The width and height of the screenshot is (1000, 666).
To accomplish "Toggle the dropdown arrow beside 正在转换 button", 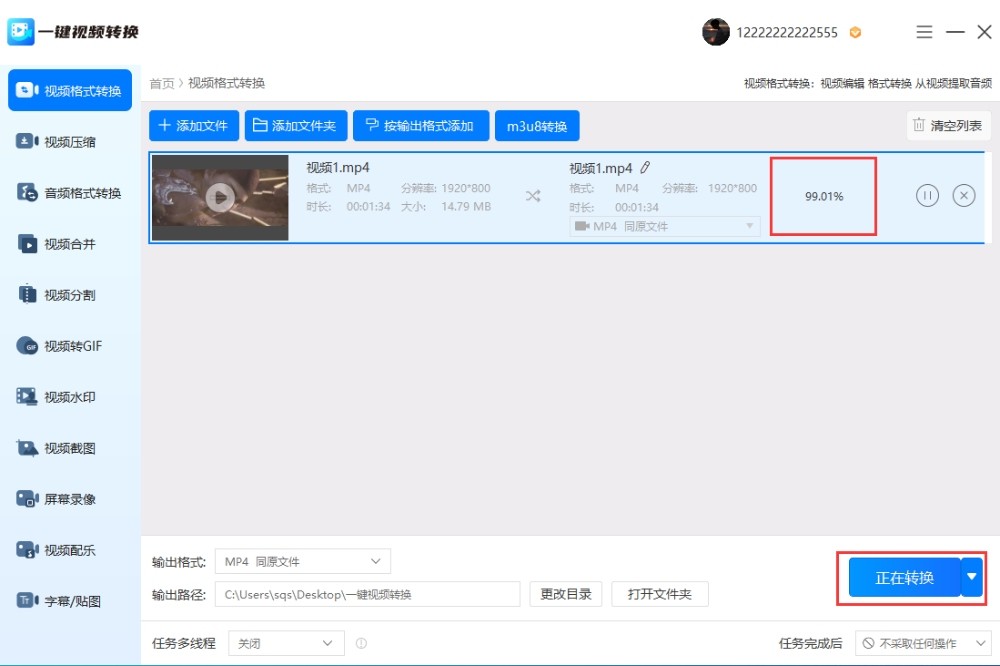I will click(x=971, y=577).
